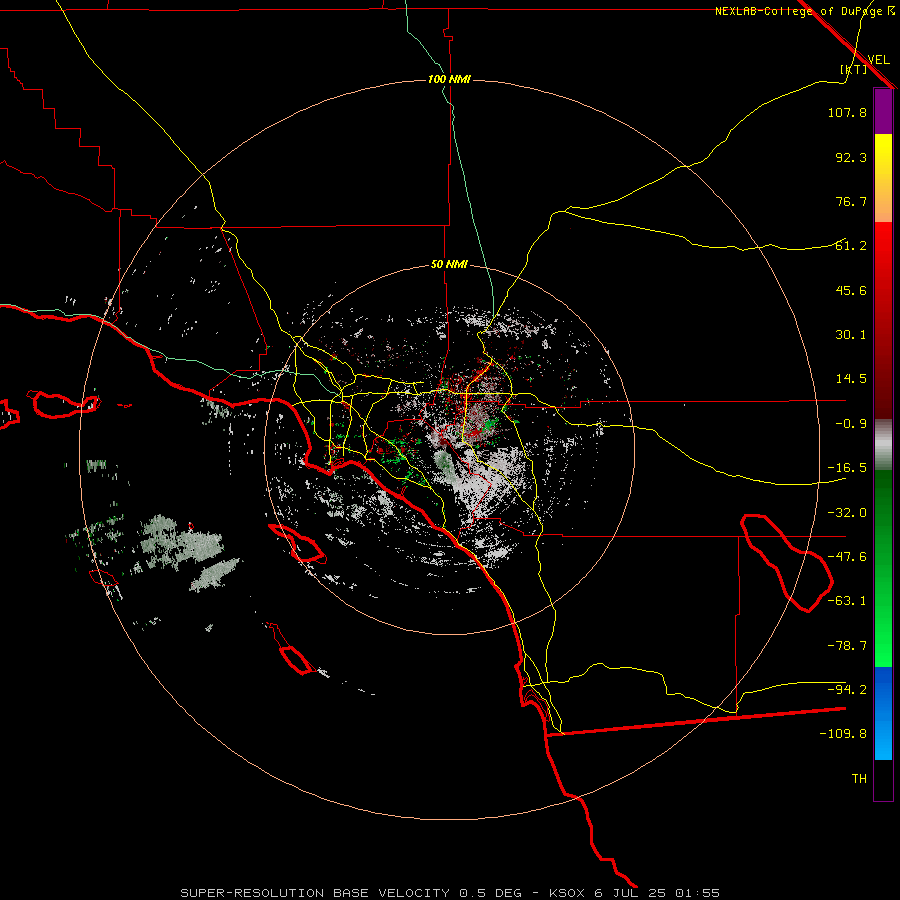Click the SUPER-RESOLUTION BASE VELOCITY caption text
The height and width of the screenshot is (900, 900).
coord(315,893)
